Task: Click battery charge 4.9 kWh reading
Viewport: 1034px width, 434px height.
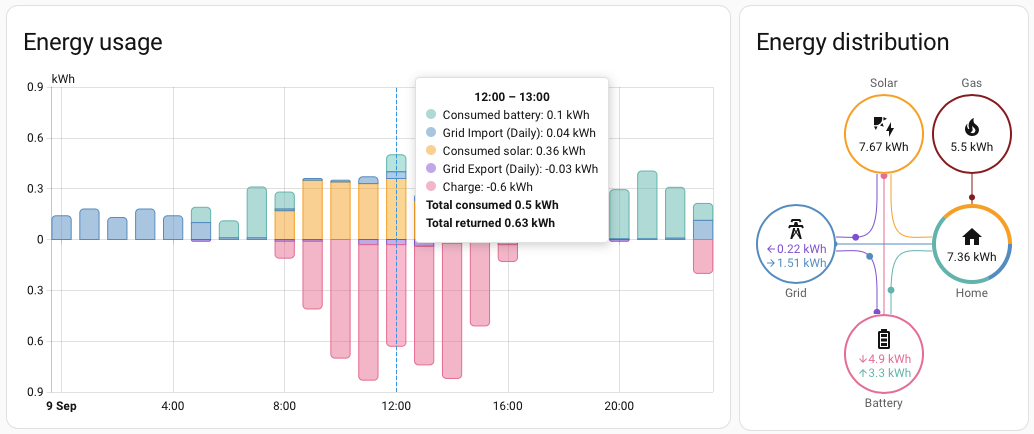Action: (884, 358)
